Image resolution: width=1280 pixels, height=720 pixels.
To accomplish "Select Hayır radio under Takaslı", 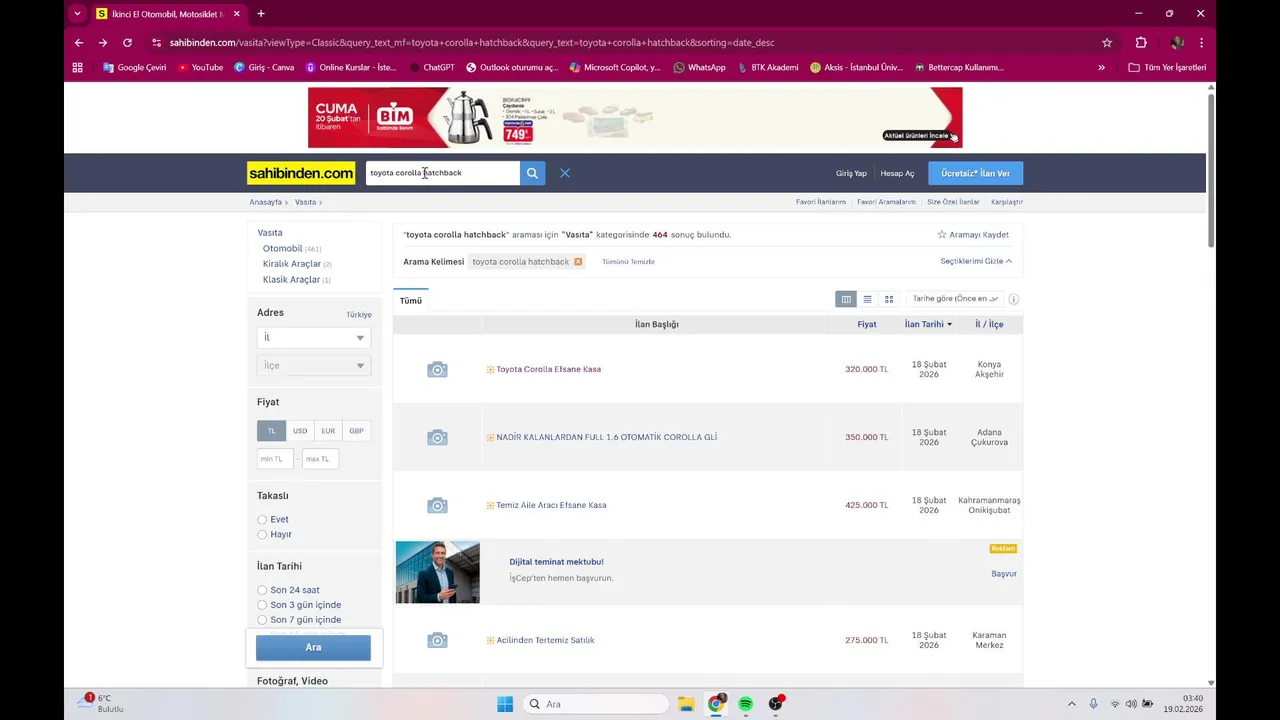I will click(x=262, y=535).
